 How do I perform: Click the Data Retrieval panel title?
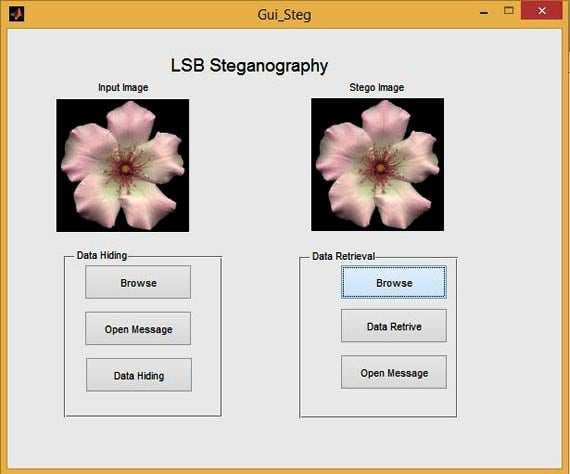point(344,256)
